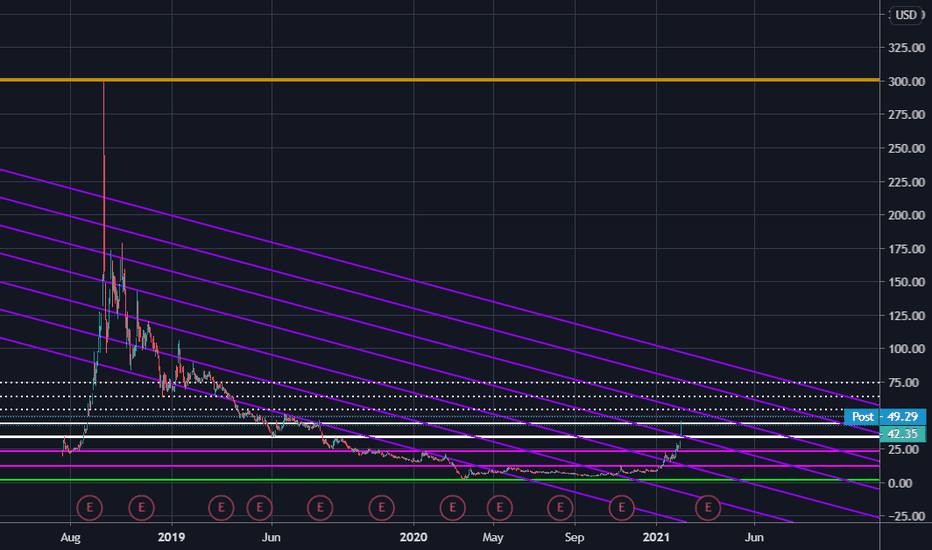932x550 pixels.
Task: Click the 2020 time axis label
Action: [x=413, y=538]
